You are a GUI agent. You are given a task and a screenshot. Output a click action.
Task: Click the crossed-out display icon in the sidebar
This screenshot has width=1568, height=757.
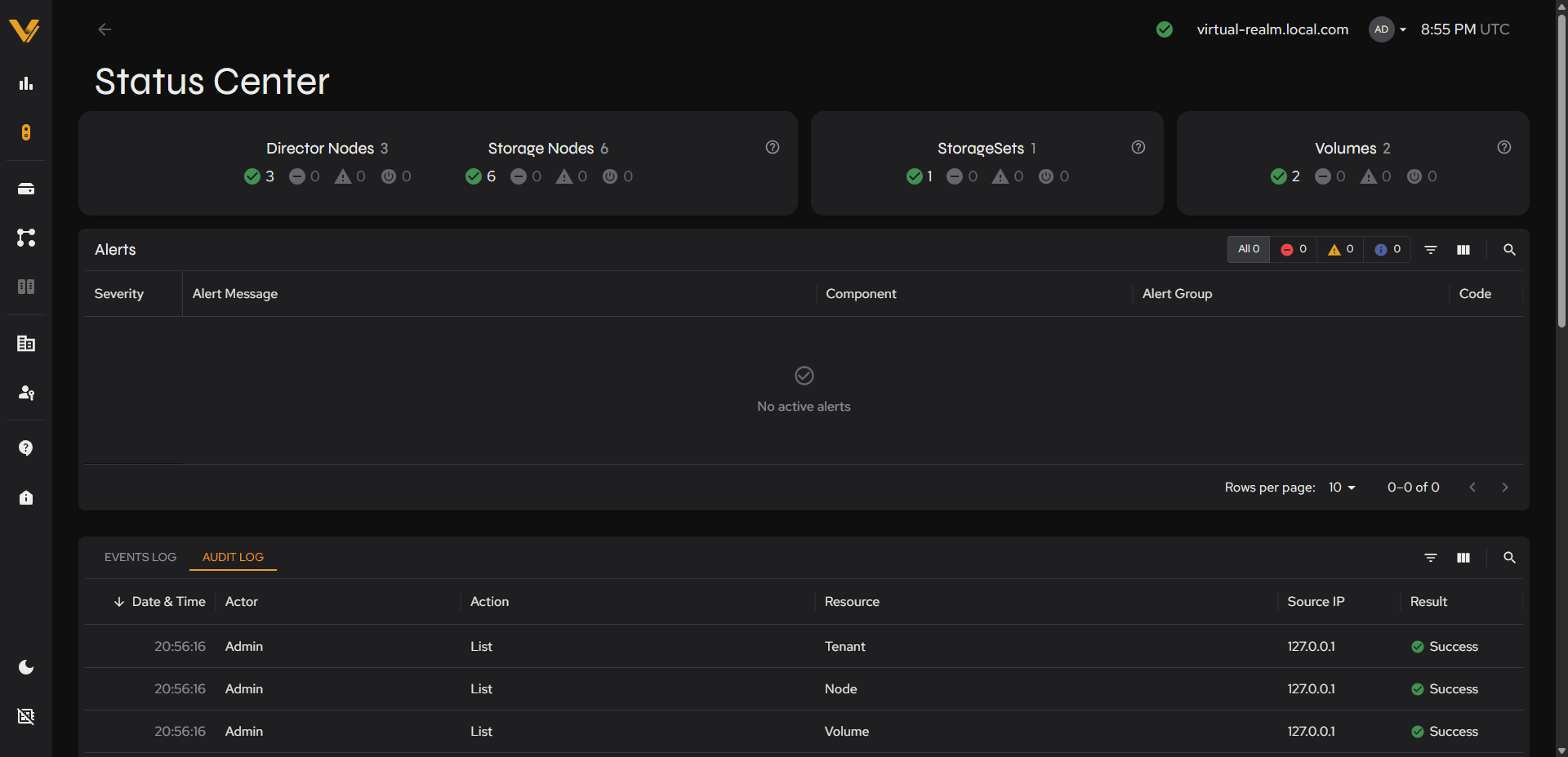click(26, 716)
